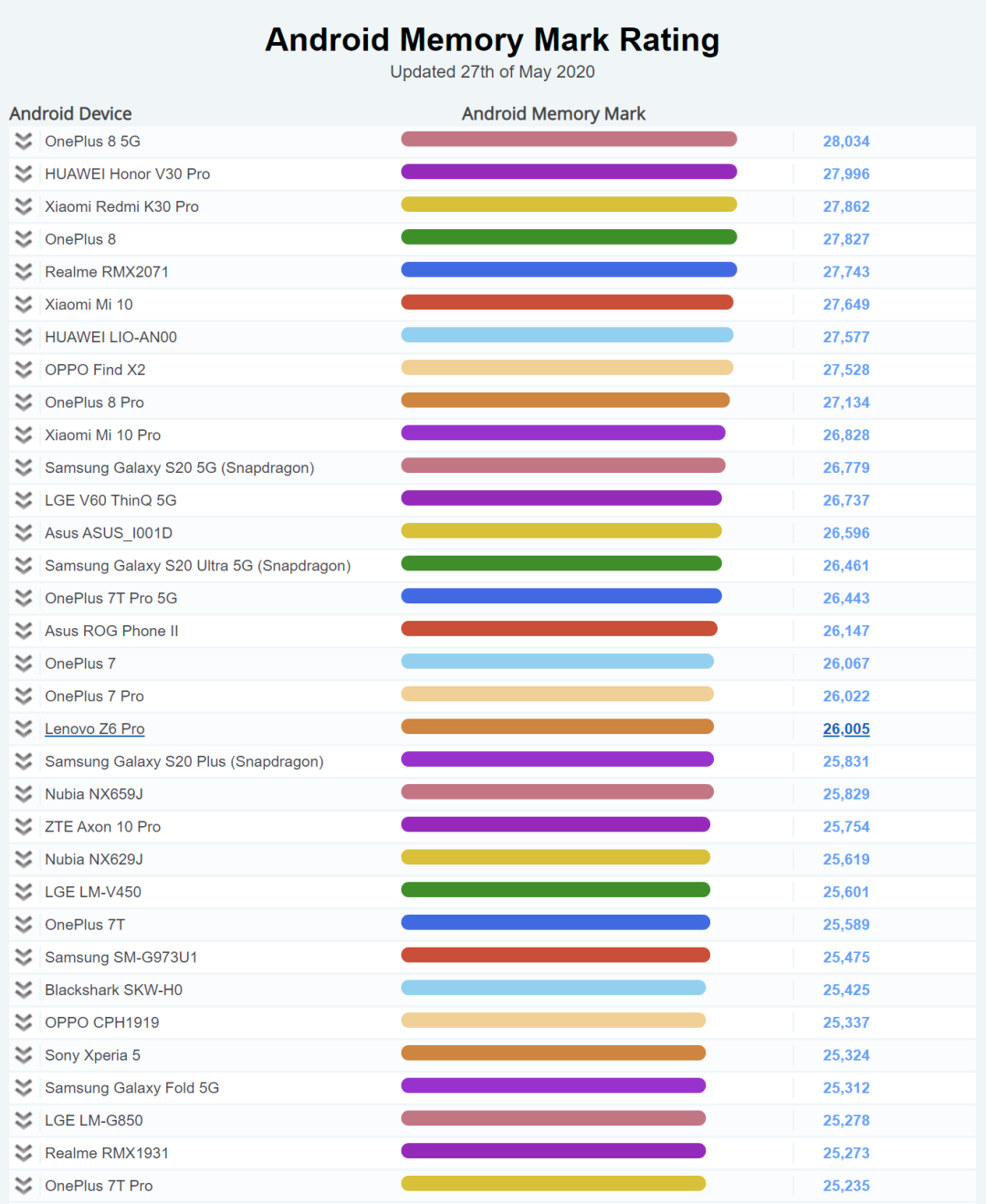Click the 'Android Memory Mark' column header

tap(553, 114)
